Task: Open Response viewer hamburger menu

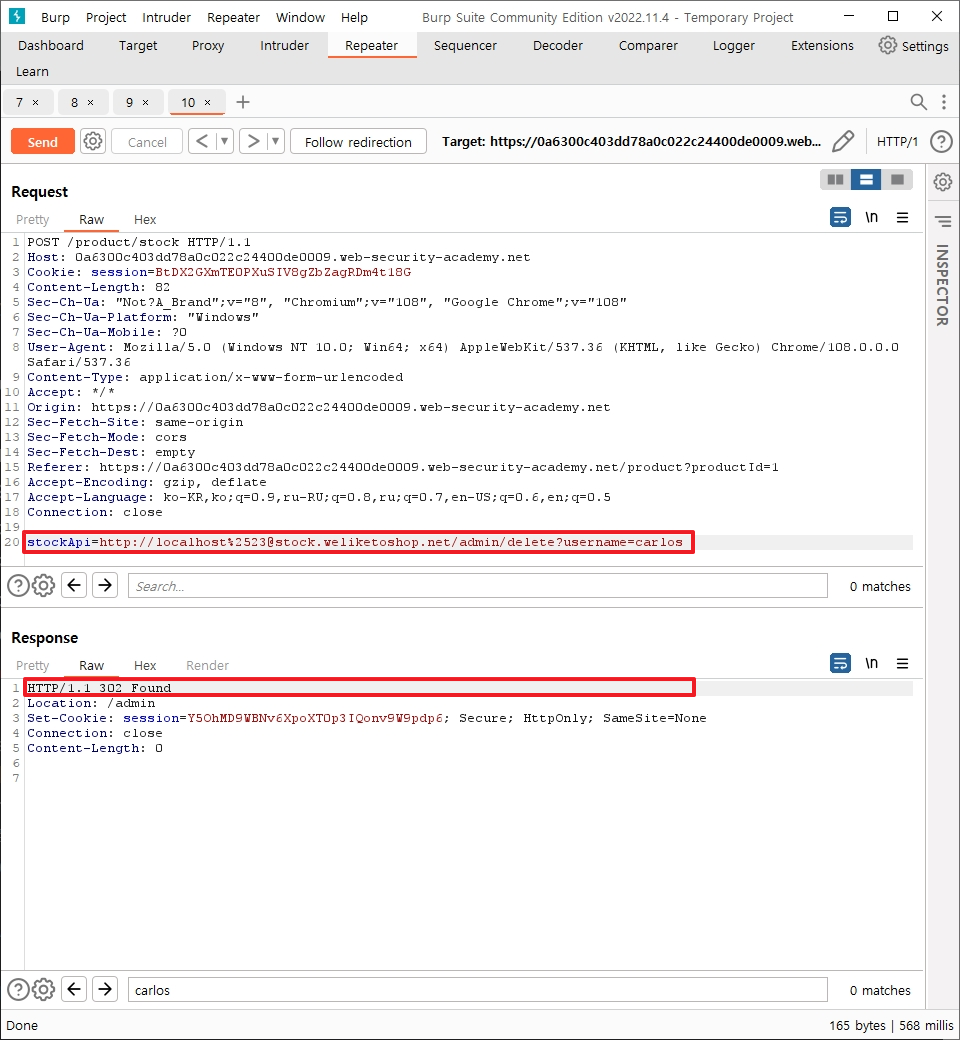Action: click(902, 663)
